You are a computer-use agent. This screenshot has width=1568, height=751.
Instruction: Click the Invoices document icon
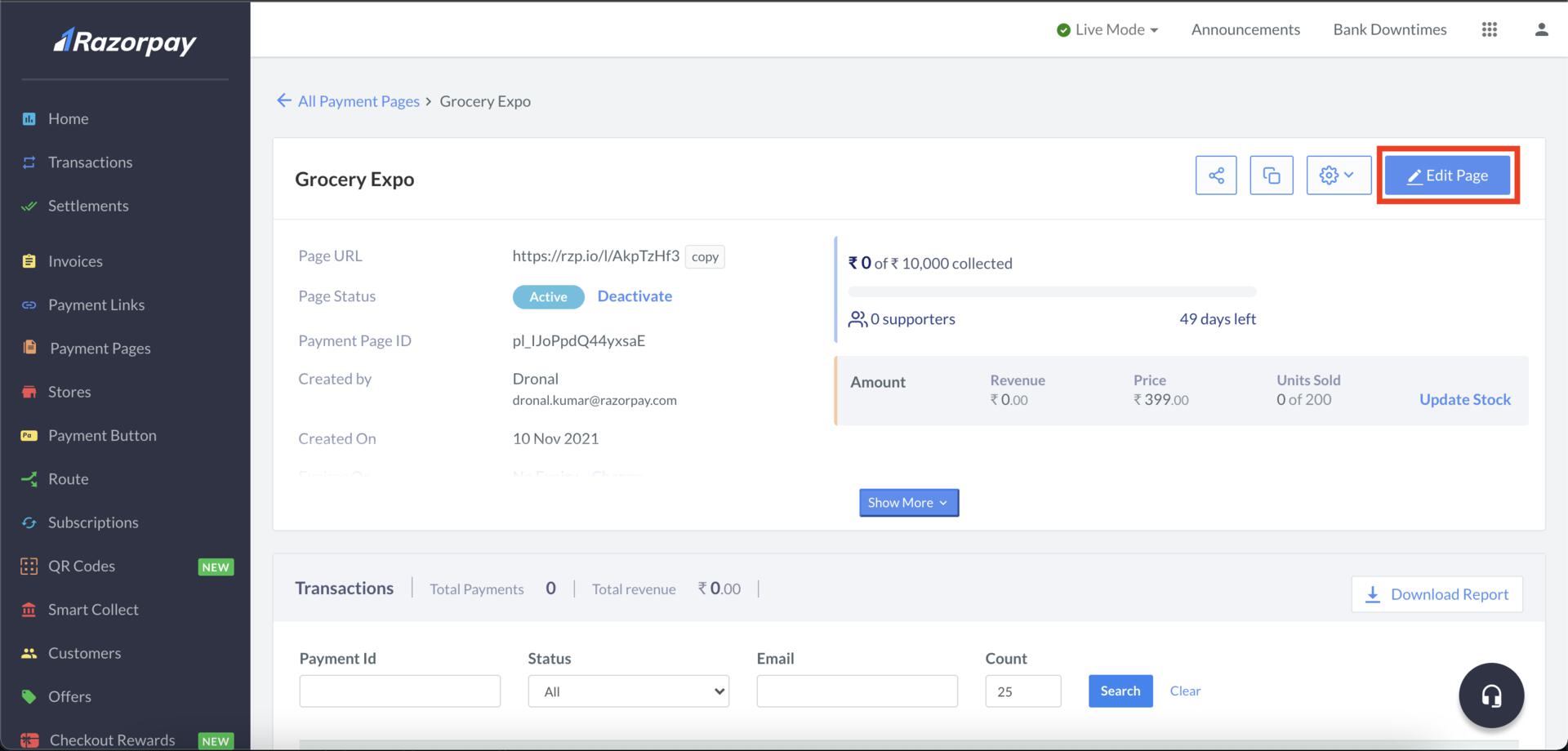coord(29,261)
